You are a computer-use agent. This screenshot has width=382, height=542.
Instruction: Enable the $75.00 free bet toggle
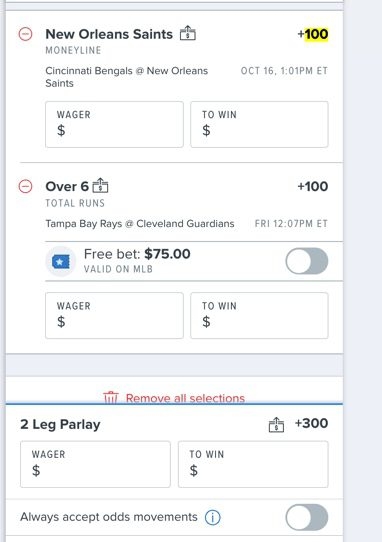tap(307, 261)
